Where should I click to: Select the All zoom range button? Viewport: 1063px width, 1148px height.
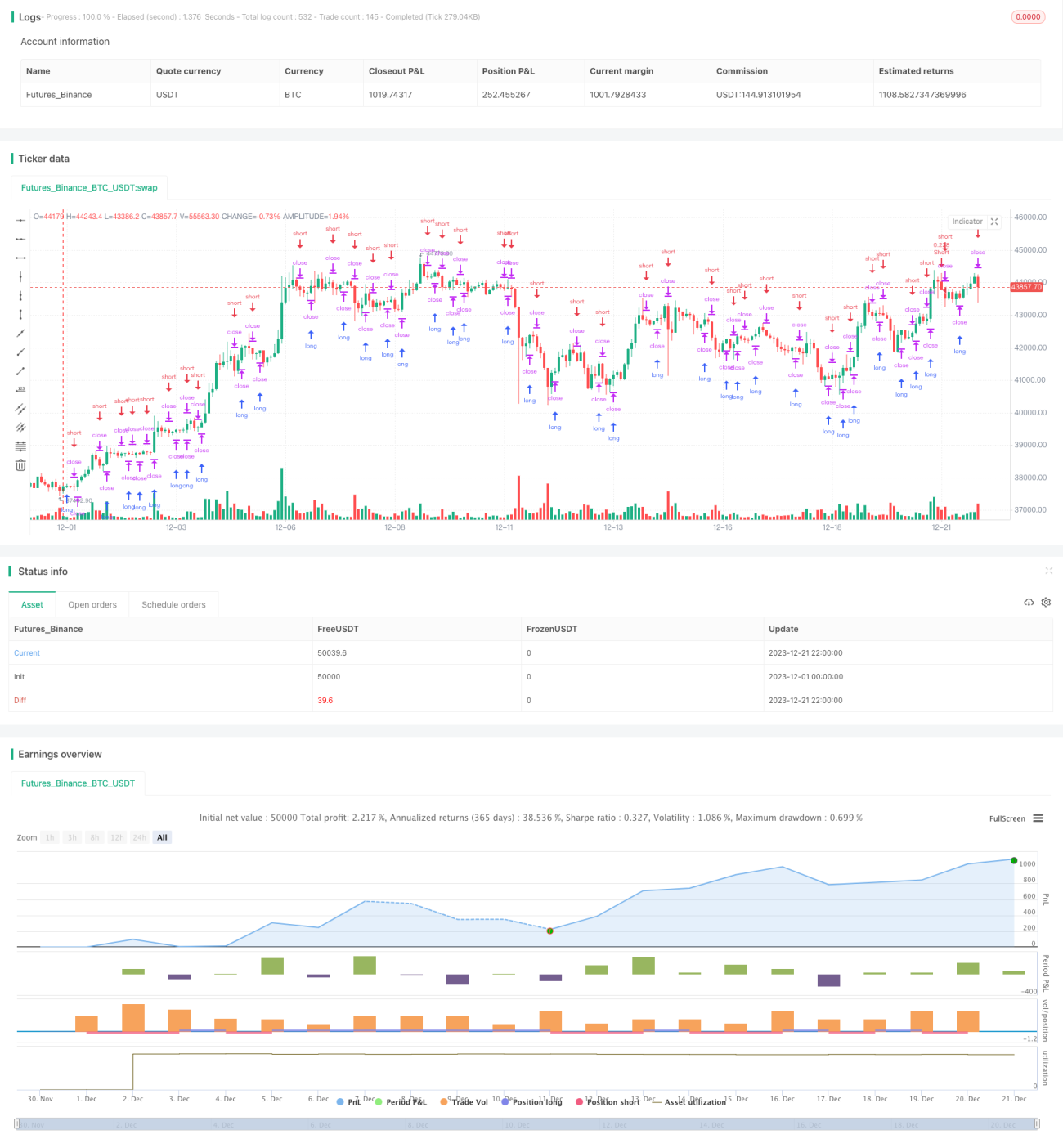(x=162, y=837)
